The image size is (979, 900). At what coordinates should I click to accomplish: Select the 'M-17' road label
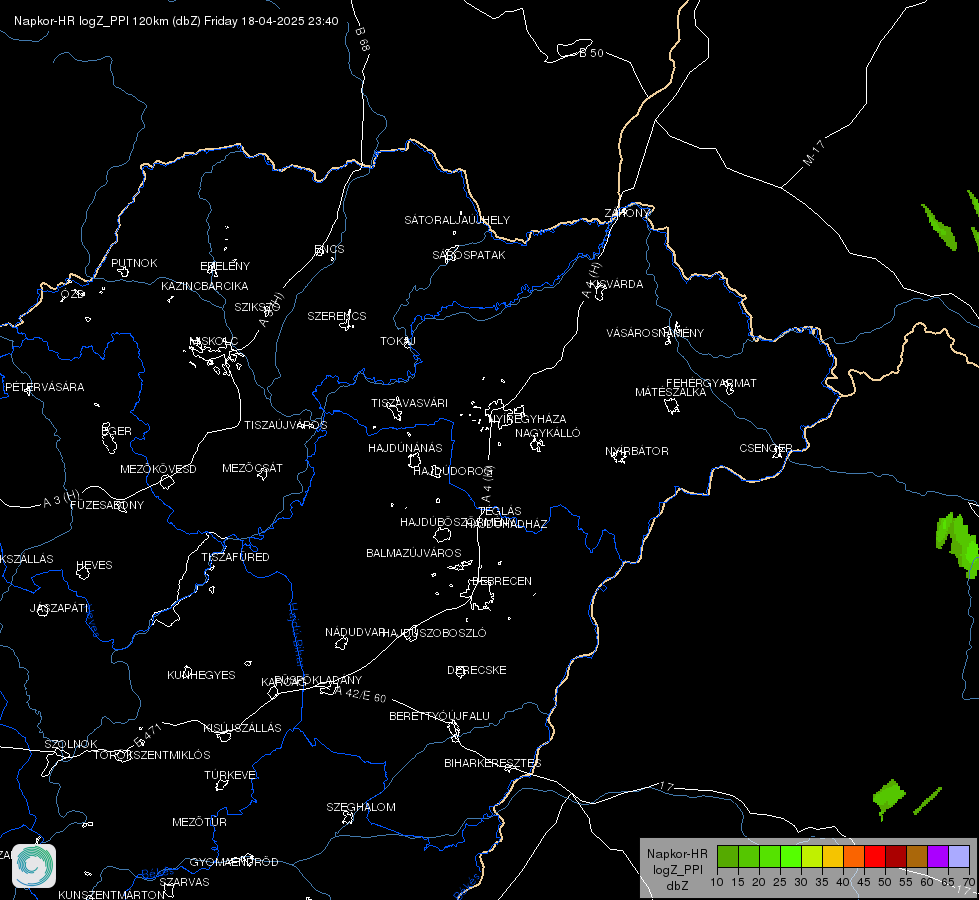coord(814,153)
